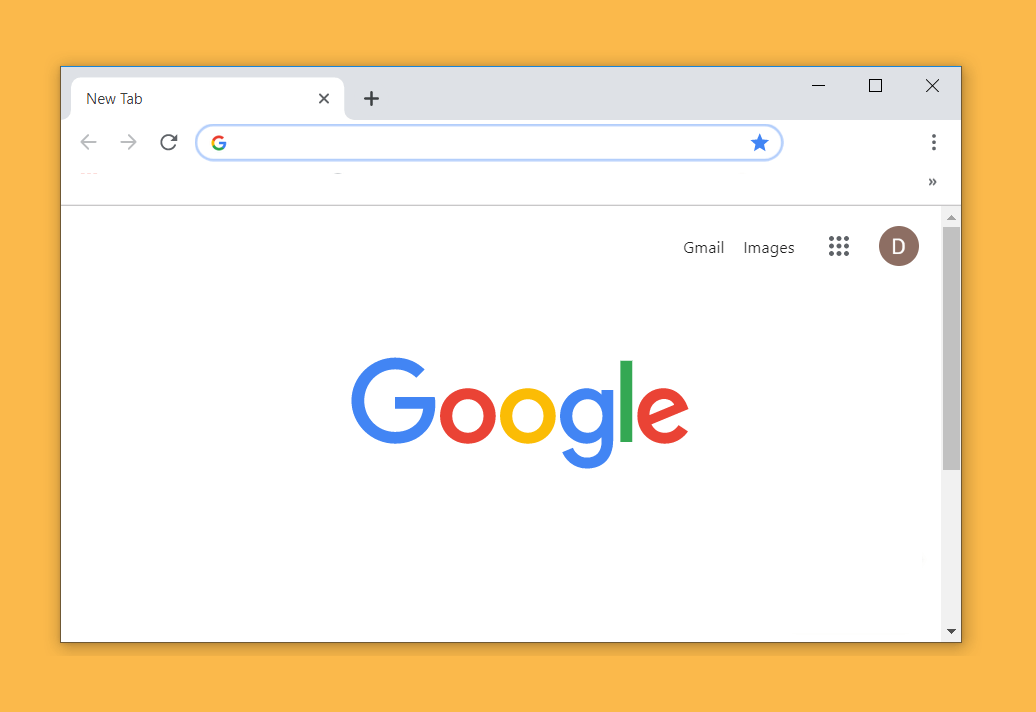Image resolution: width=1036 pixels, height=712 pixels.
Task: Open a new tab with the plus button
Action: tap(371, 98)
